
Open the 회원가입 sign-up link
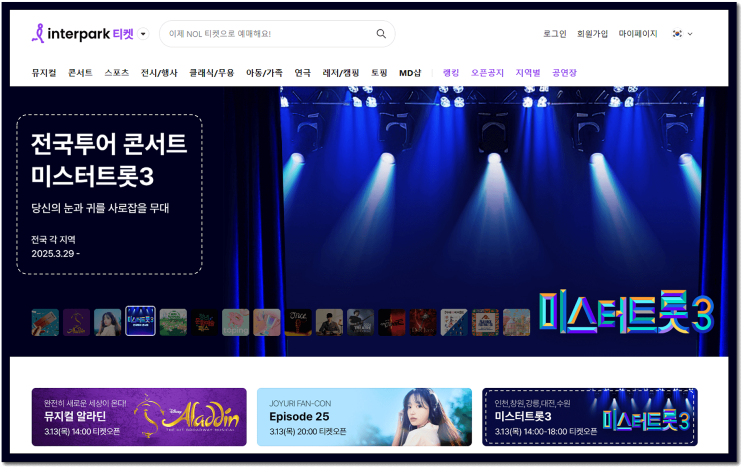click(x=592, y=34)
